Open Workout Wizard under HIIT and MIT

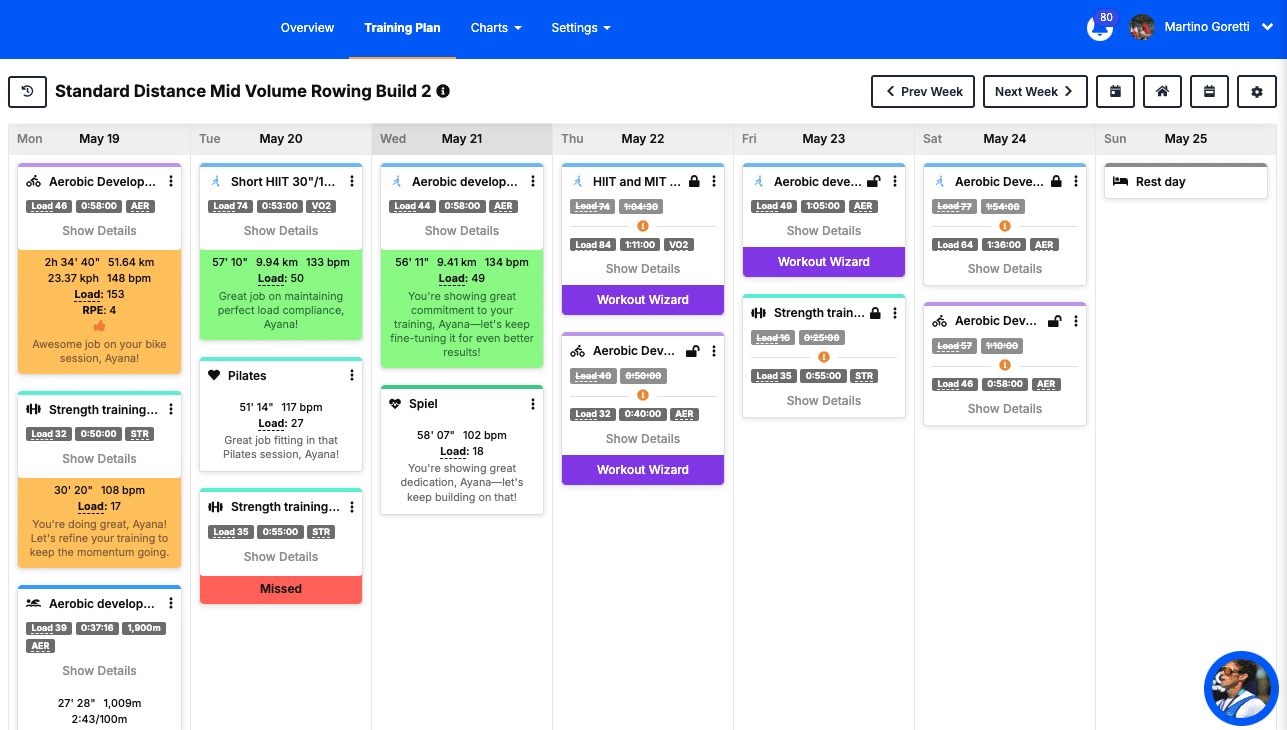pyautogui.click(x=643, y=300)
